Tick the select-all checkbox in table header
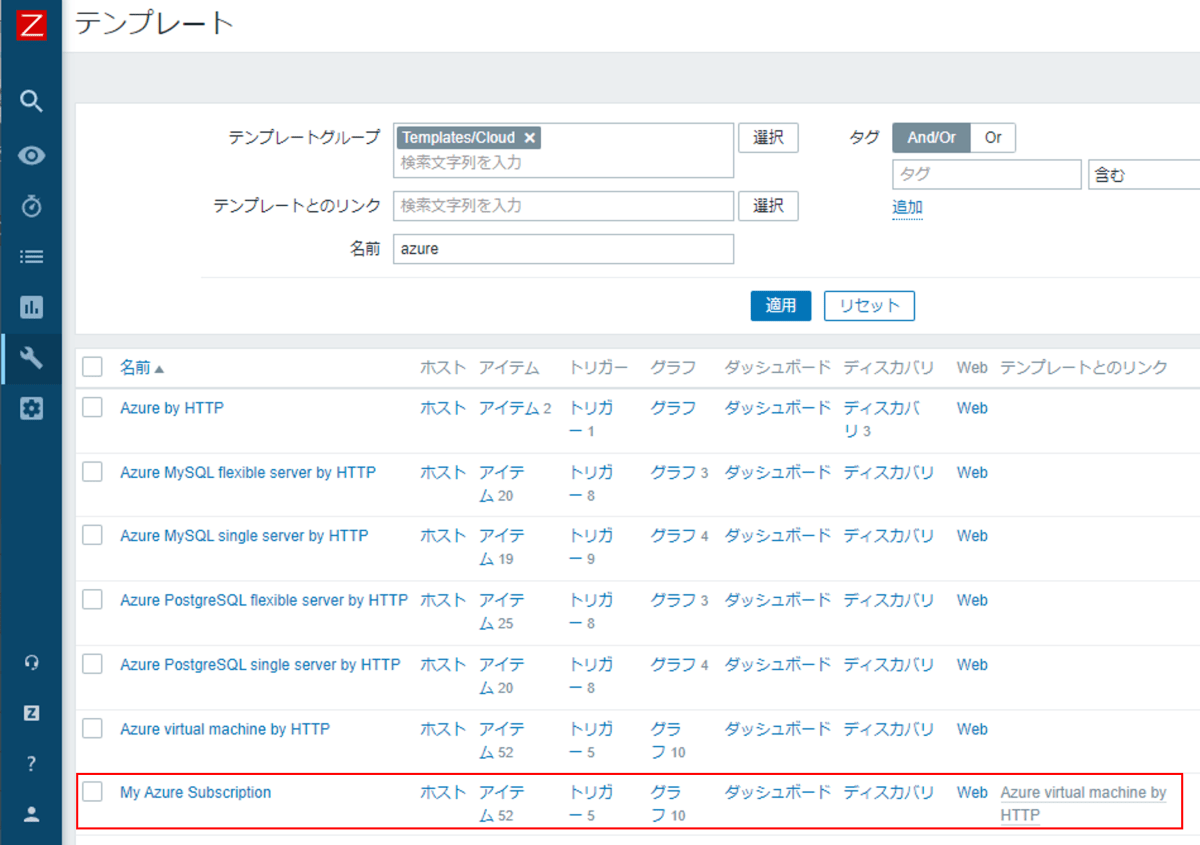Screen dimensions: 1200x845 tap(92, 367)
